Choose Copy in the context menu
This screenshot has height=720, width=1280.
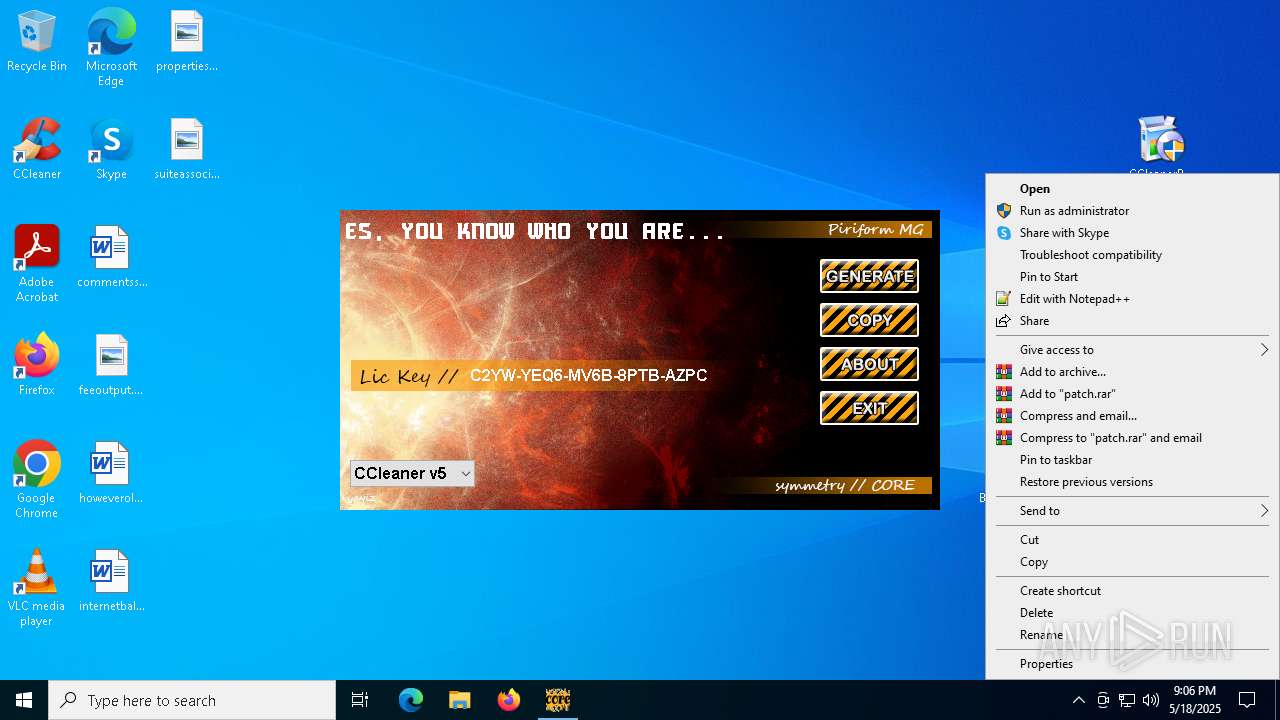click(x=1132, y=561)
